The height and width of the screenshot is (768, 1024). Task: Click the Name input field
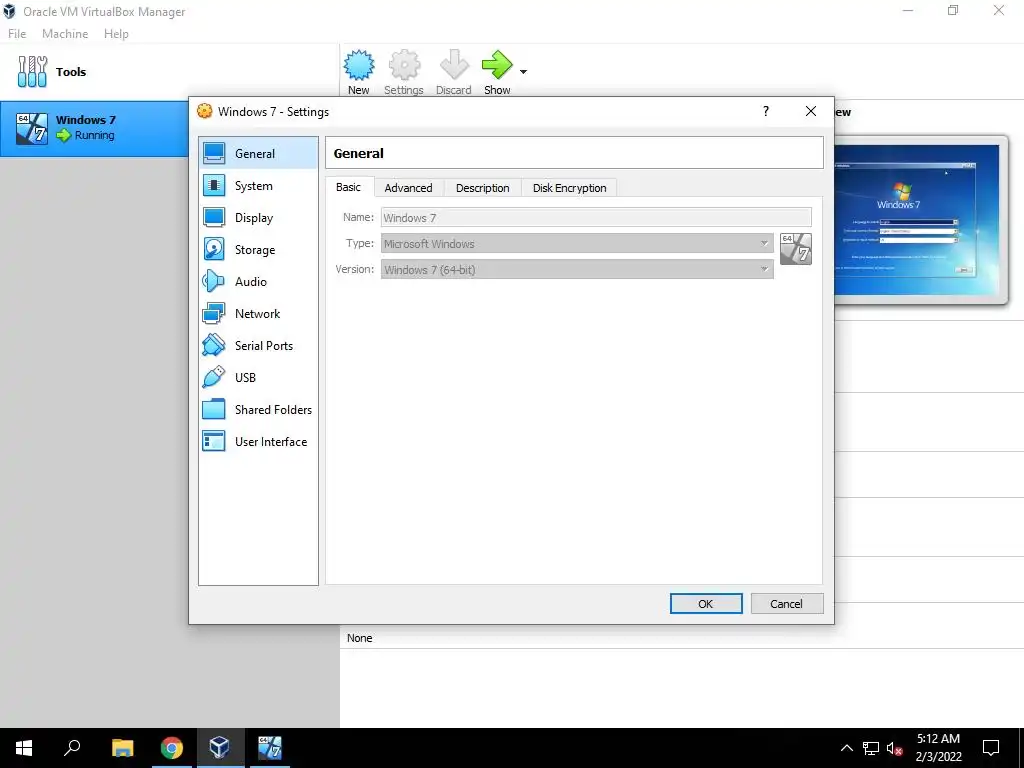coord(596,217)
